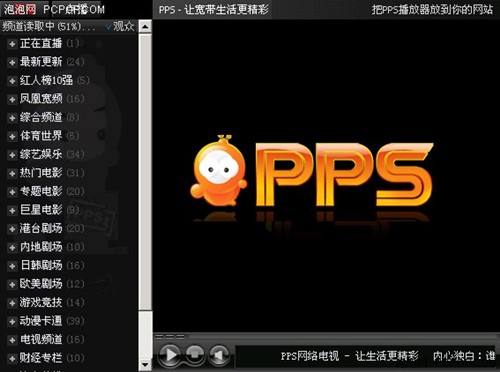
Task: Open the 把PPS播放器放到你的网站 link
Action: (432, 9)
